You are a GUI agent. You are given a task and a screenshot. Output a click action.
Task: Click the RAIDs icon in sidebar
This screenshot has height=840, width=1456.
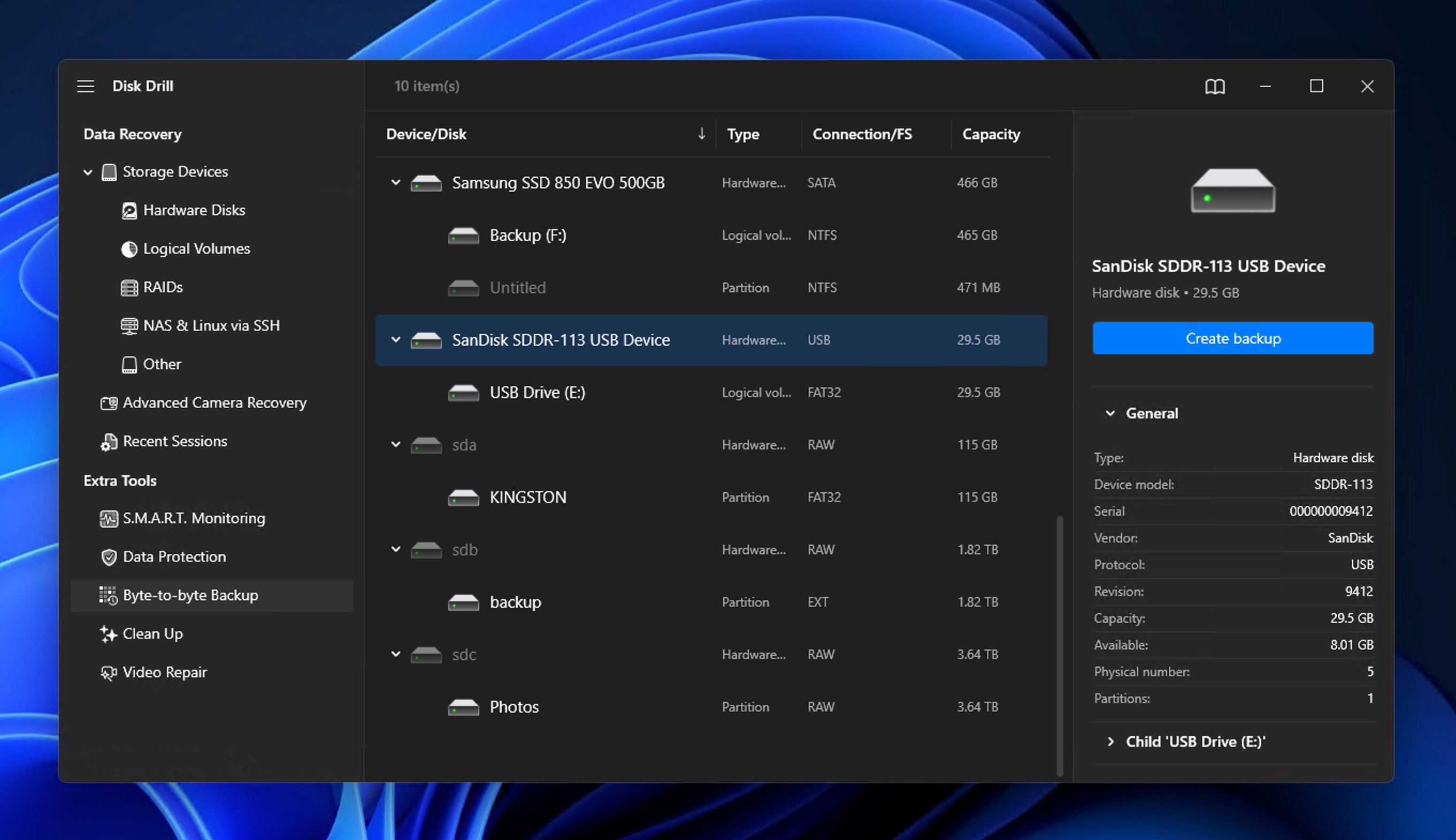click(129, 287)
